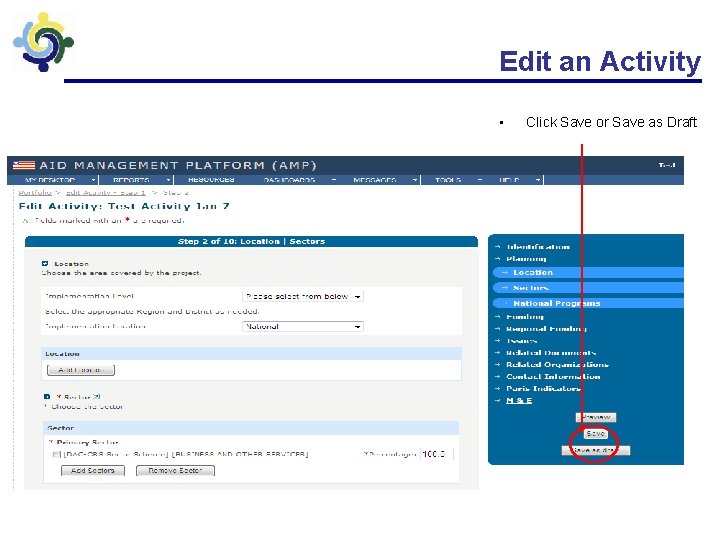
Task: Go to Identification step in sidebar
Action: coord(538,247)
